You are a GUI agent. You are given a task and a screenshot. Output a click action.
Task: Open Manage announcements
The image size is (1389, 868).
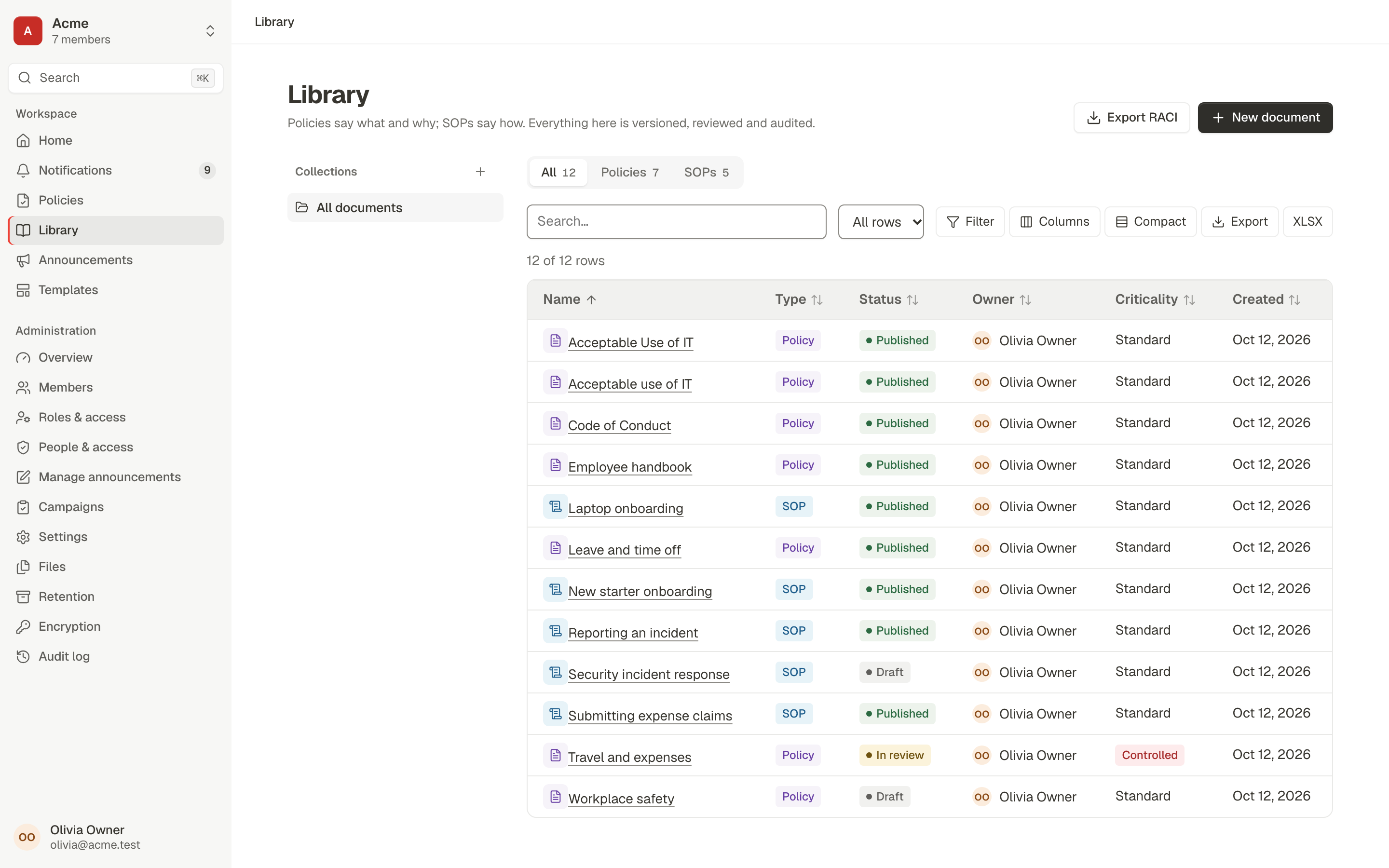coord(115,477)
